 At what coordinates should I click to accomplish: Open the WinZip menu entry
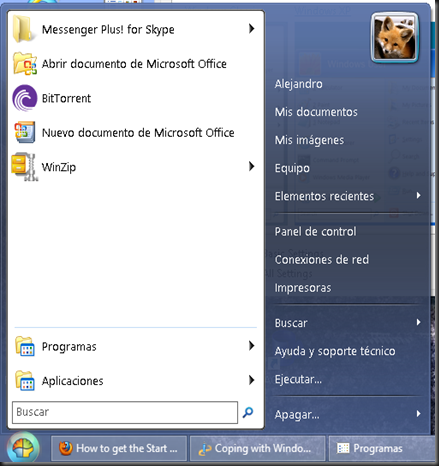point(135,167)
